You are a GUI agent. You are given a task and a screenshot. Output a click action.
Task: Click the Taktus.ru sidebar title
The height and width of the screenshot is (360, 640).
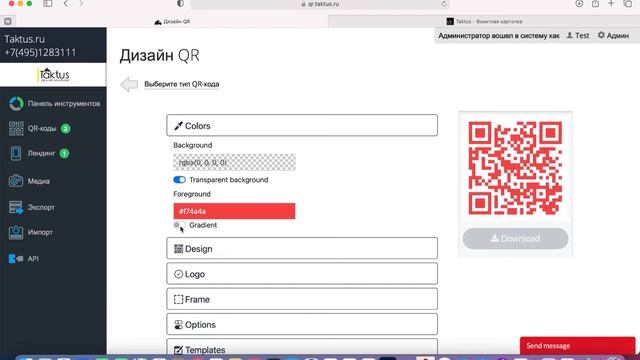click(24, 39)
